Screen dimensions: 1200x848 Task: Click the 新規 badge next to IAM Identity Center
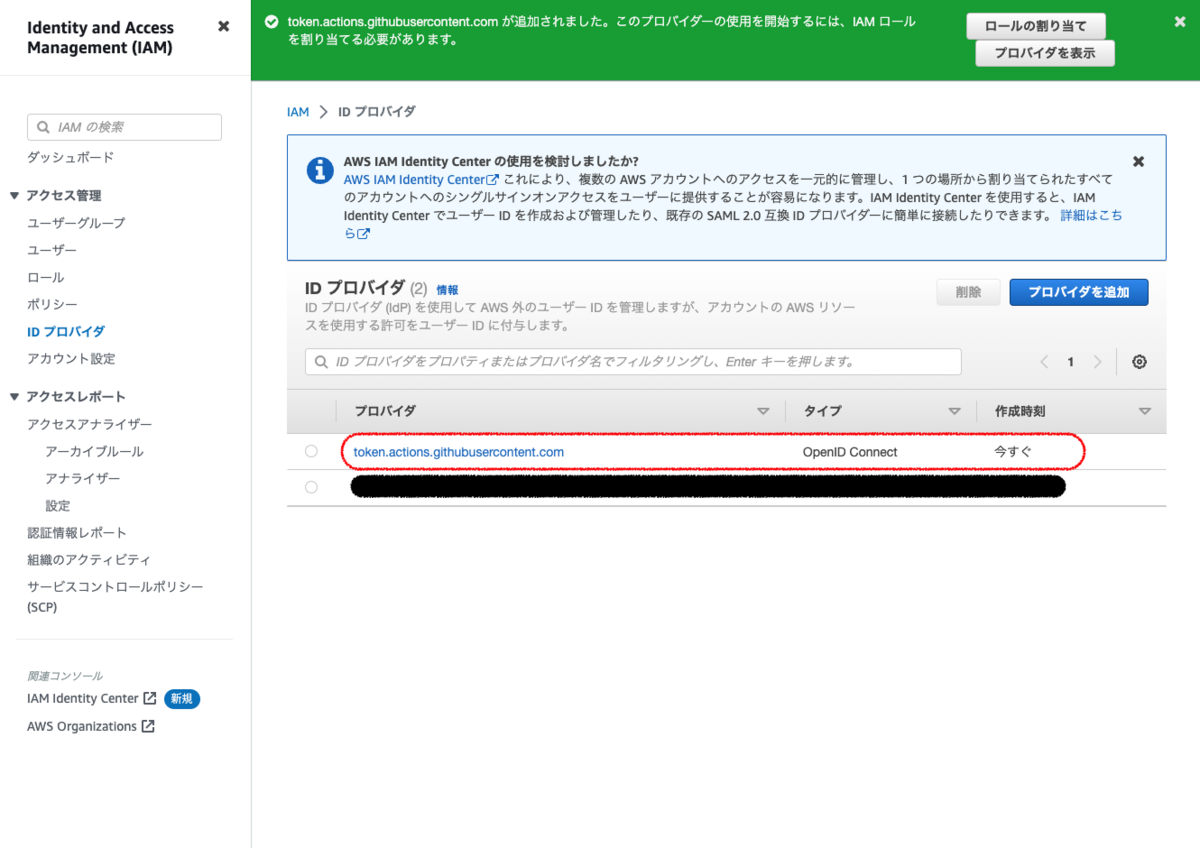tap(181, 698)
